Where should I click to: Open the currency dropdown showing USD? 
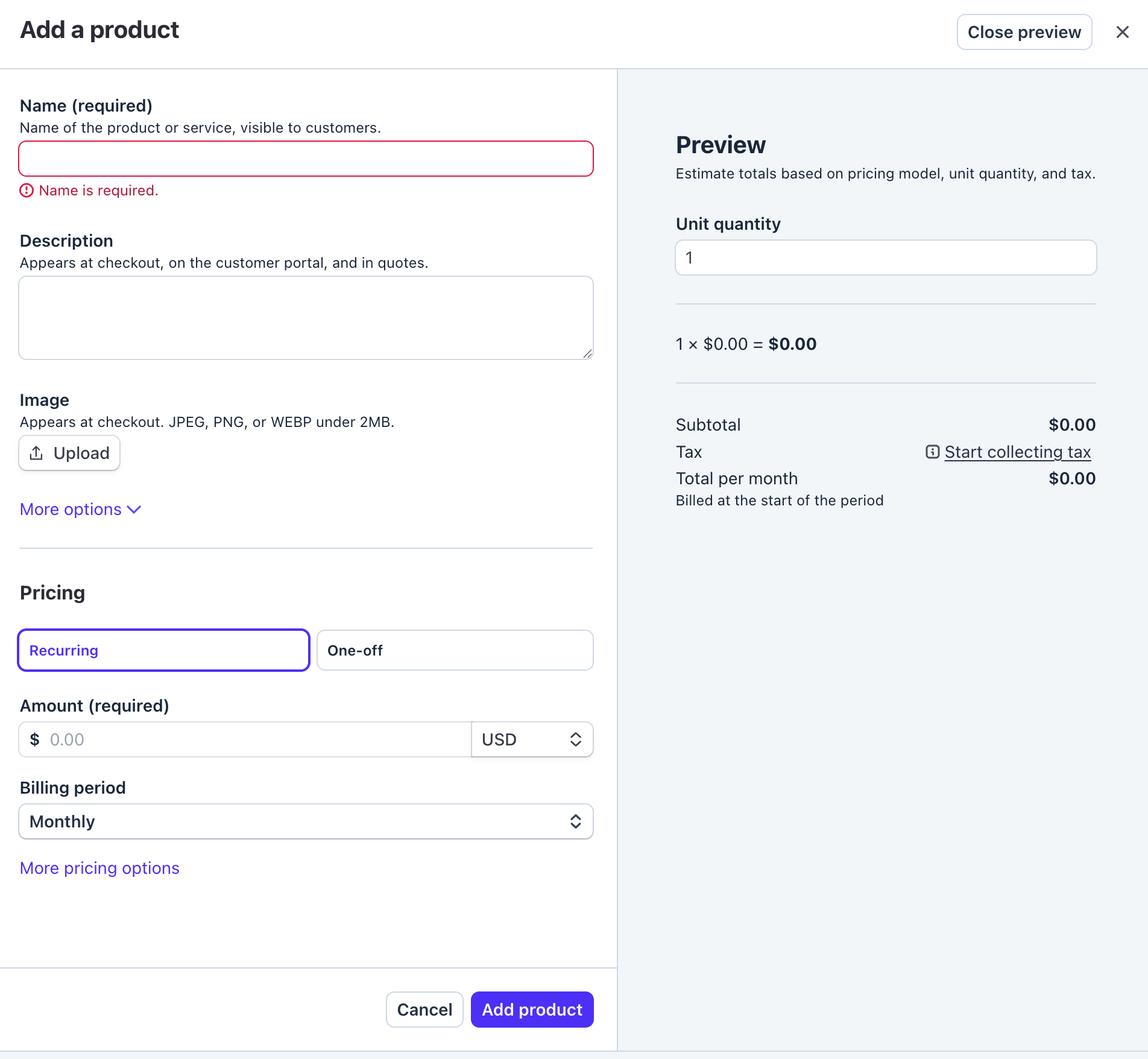click(x=531, y=739)
